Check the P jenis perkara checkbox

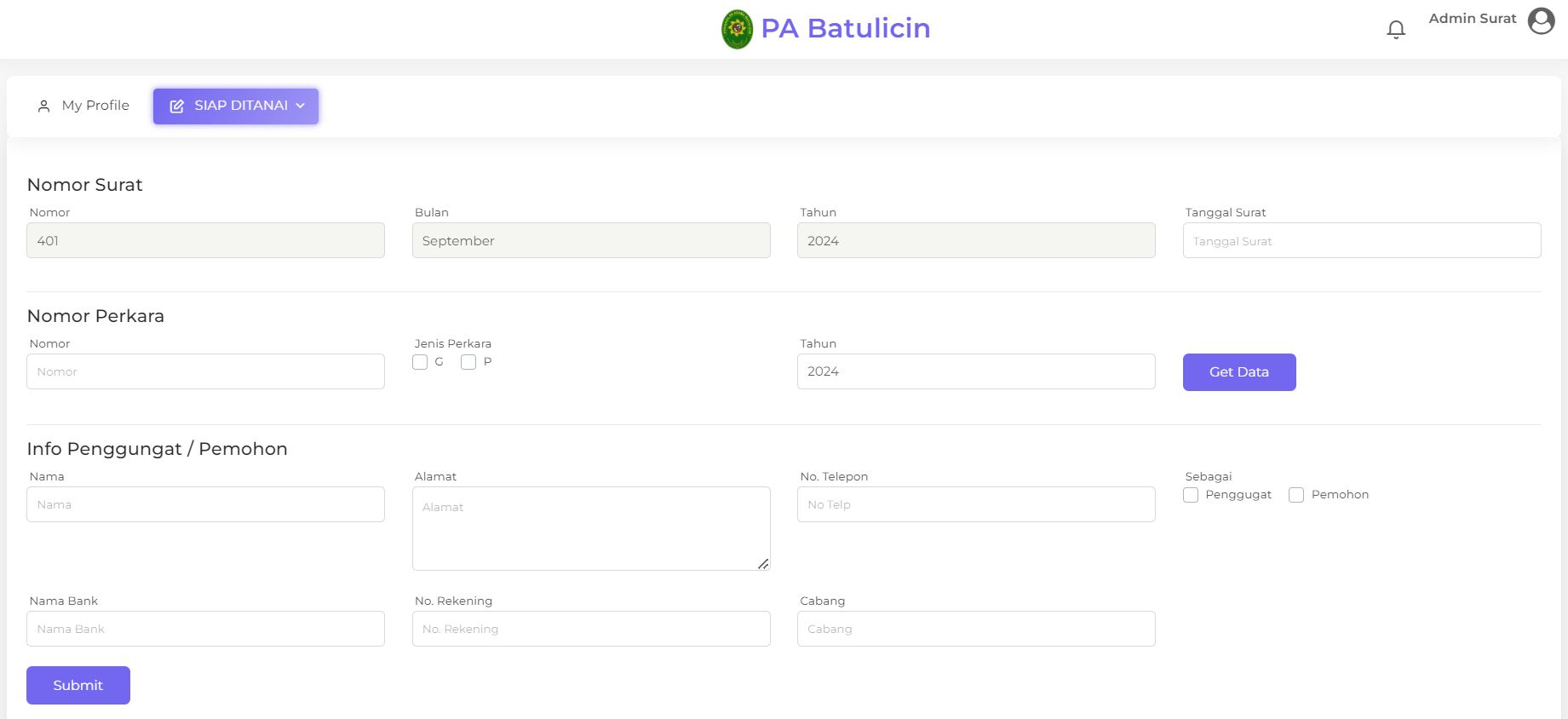pos(468,362)
